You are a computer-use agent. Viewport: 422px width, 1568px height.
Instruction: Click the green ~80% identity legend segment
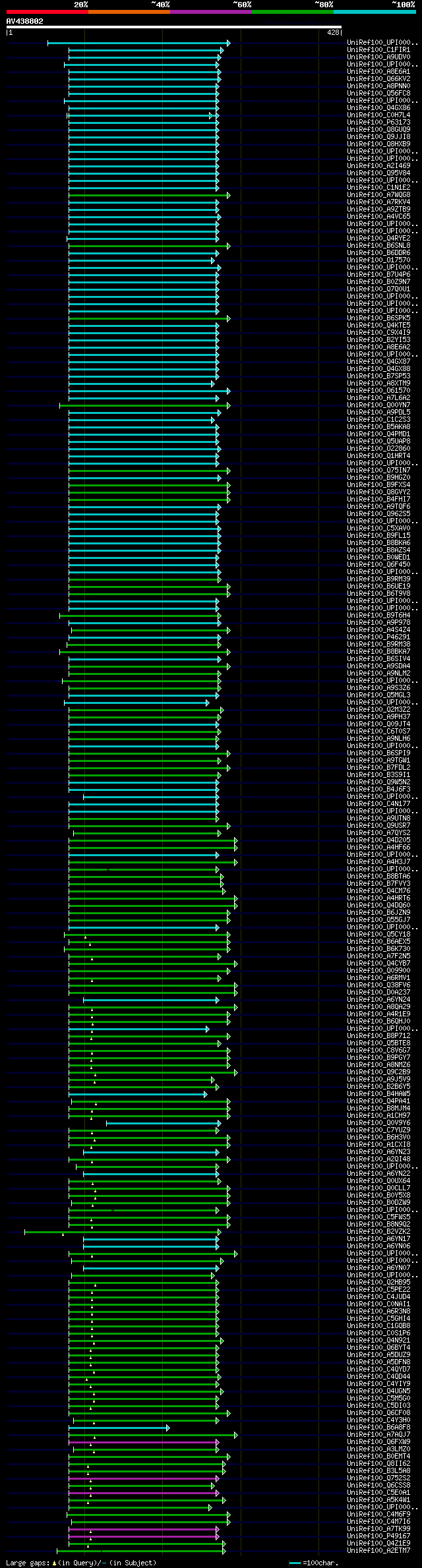pyautogui.click(x=292, y=12)
